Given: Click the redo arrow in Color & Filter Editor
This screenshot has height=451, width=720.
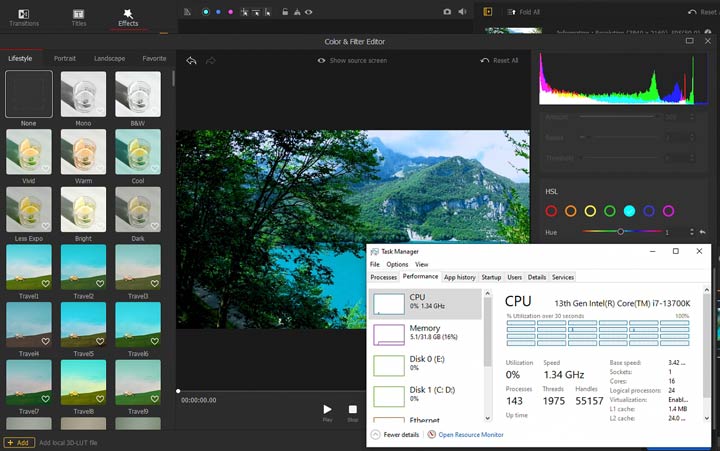Looking at the screenshot, I should (211, 60).
